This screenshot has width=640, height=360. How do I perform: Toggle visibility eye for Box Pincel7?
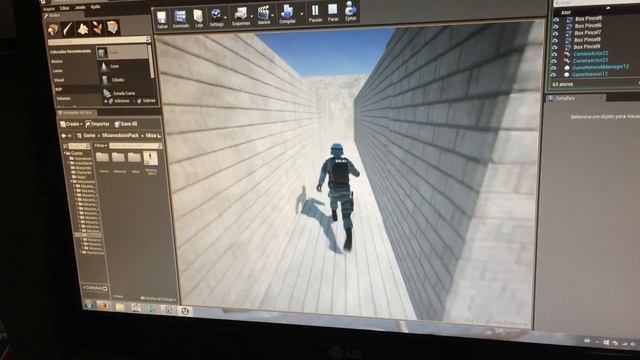click(556, 33)
